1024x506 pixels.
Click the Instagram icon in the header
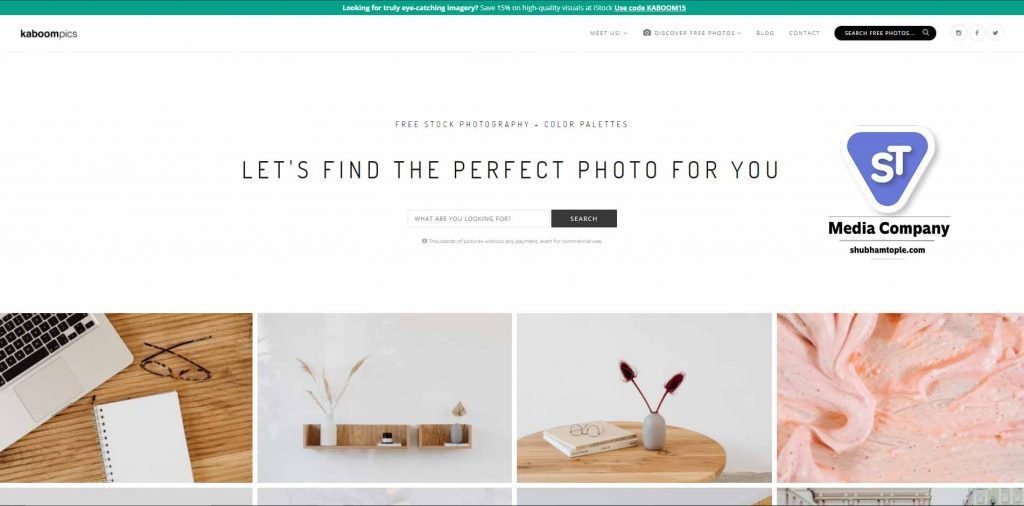click(959, 33)
